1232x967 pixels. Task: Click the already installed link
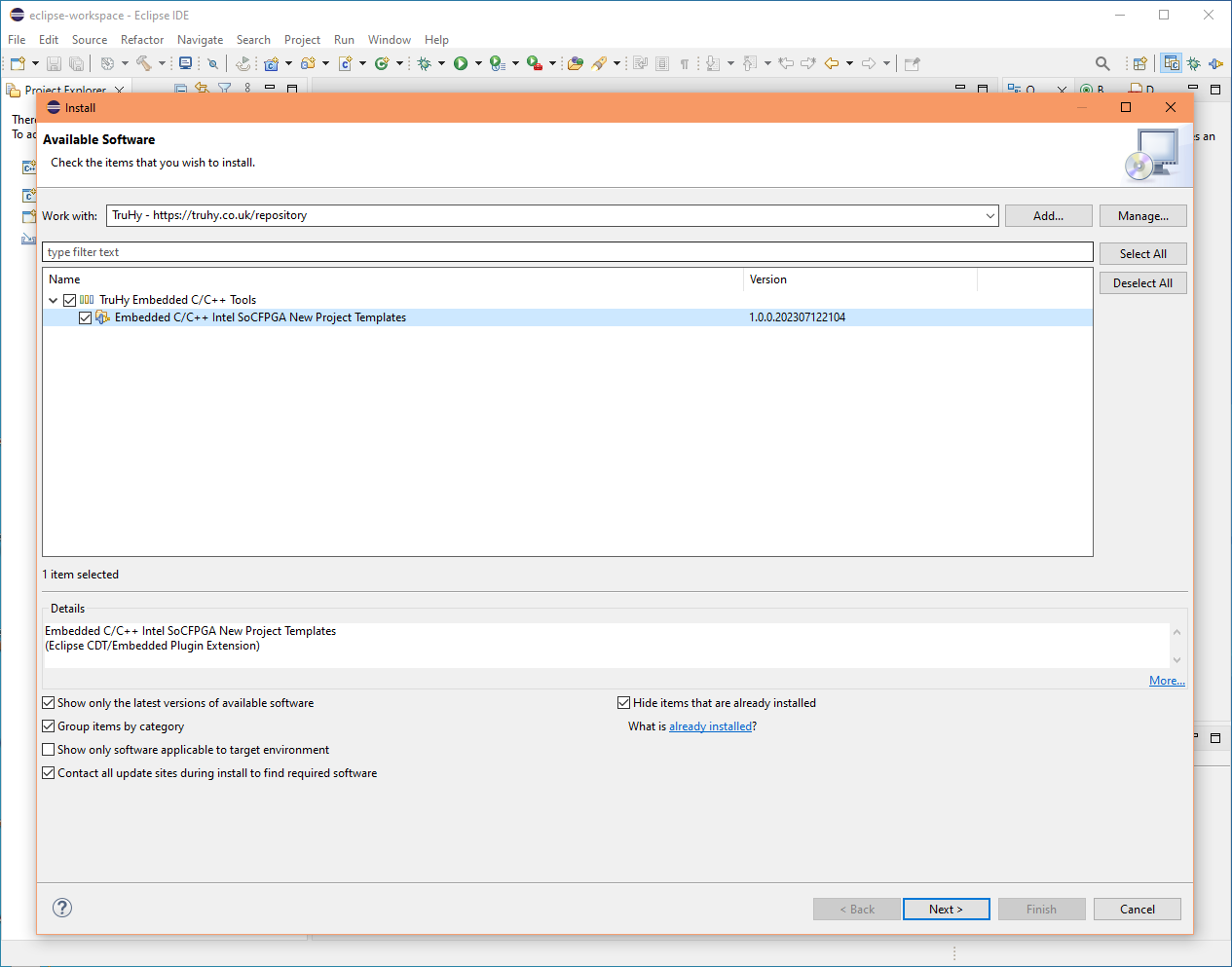711,725
